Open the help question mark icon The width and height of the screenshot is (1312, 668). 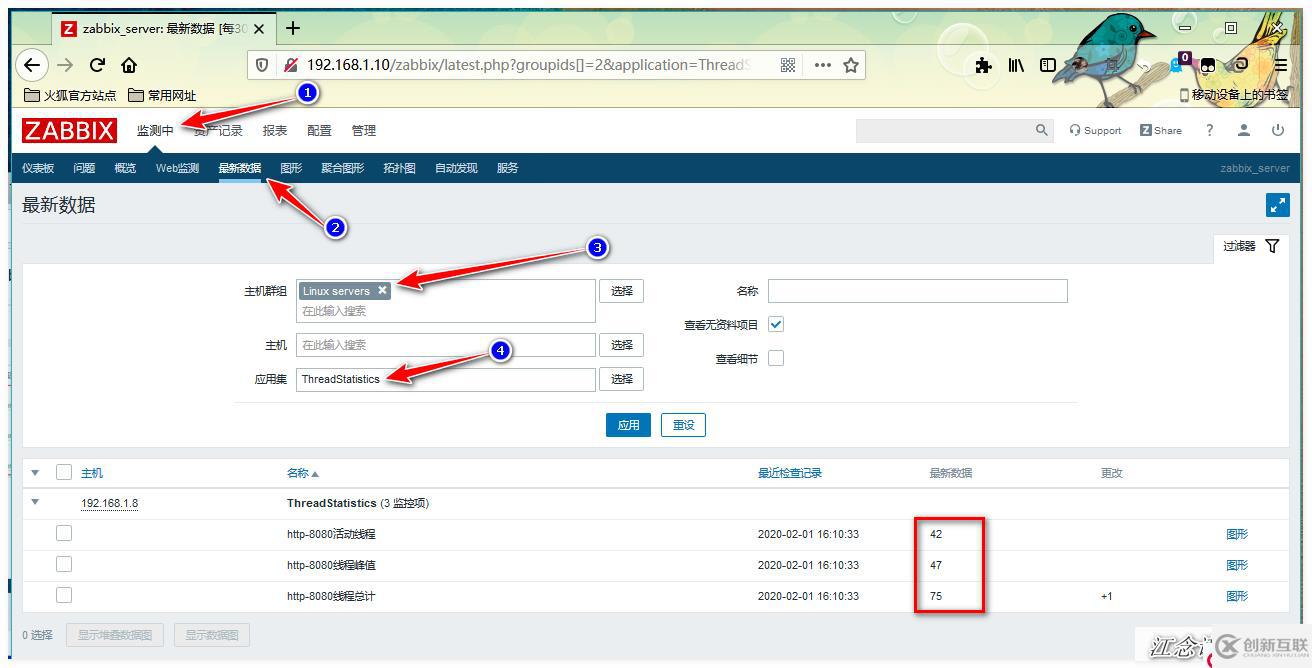pyautogui.click(x=1209, y=130)
